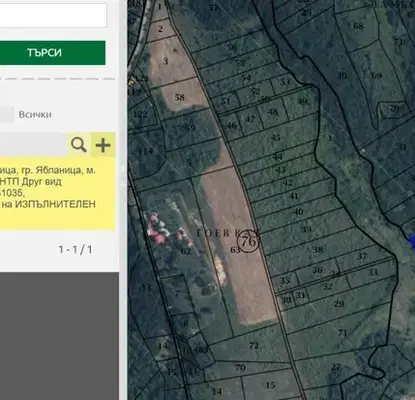Select the Всички filter option
This screenshot has height=400, width=415.
pos(35,115)
